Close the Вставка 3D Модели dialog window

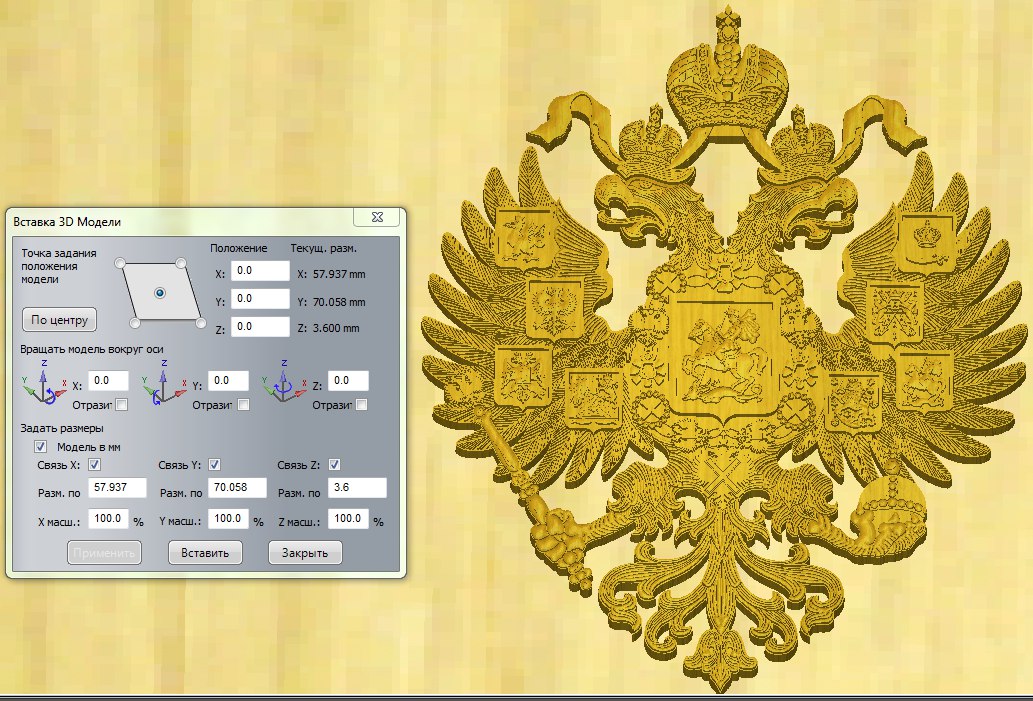point(379,216)
